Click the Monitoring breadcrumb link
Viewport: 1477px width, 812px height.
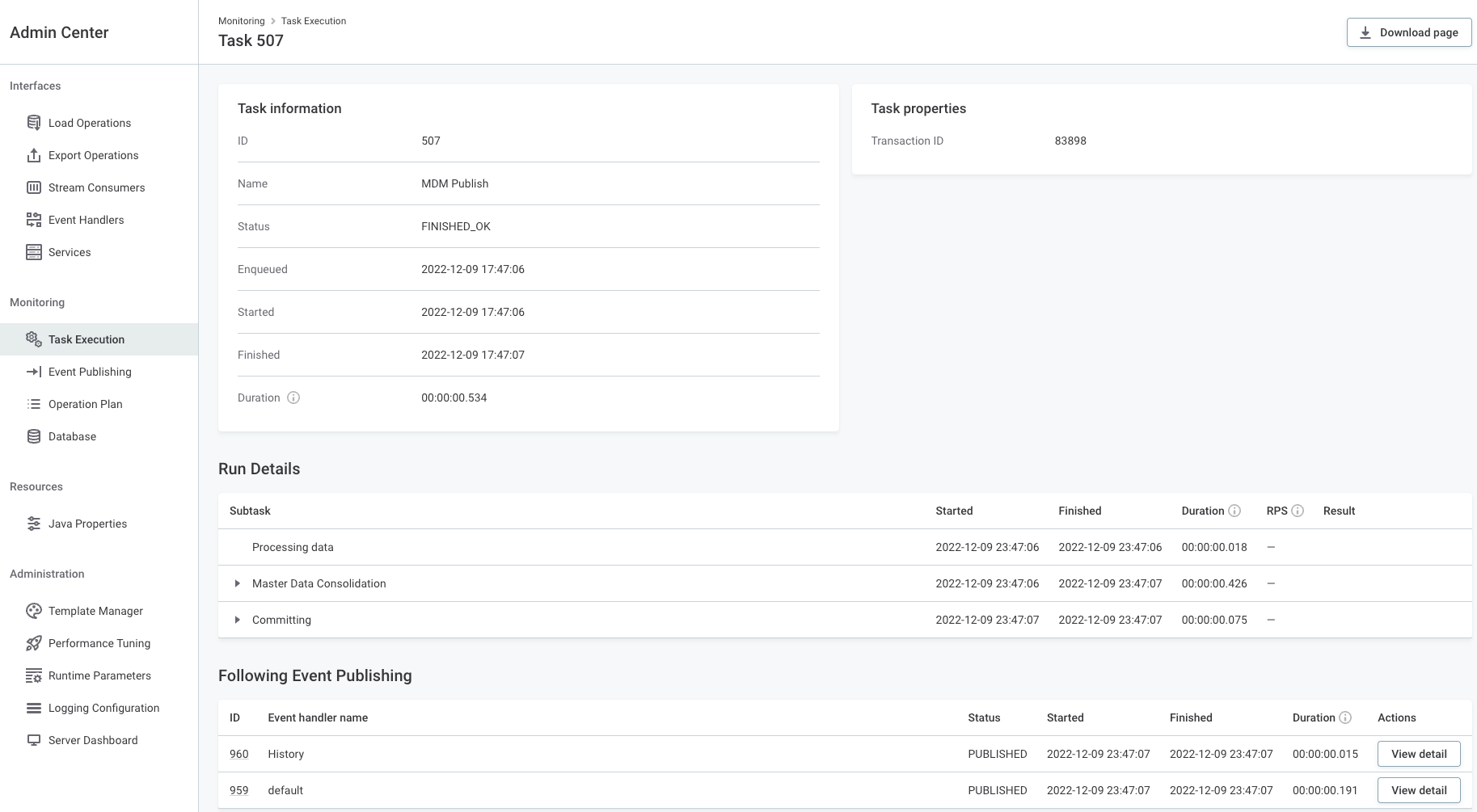click(241, 21)
